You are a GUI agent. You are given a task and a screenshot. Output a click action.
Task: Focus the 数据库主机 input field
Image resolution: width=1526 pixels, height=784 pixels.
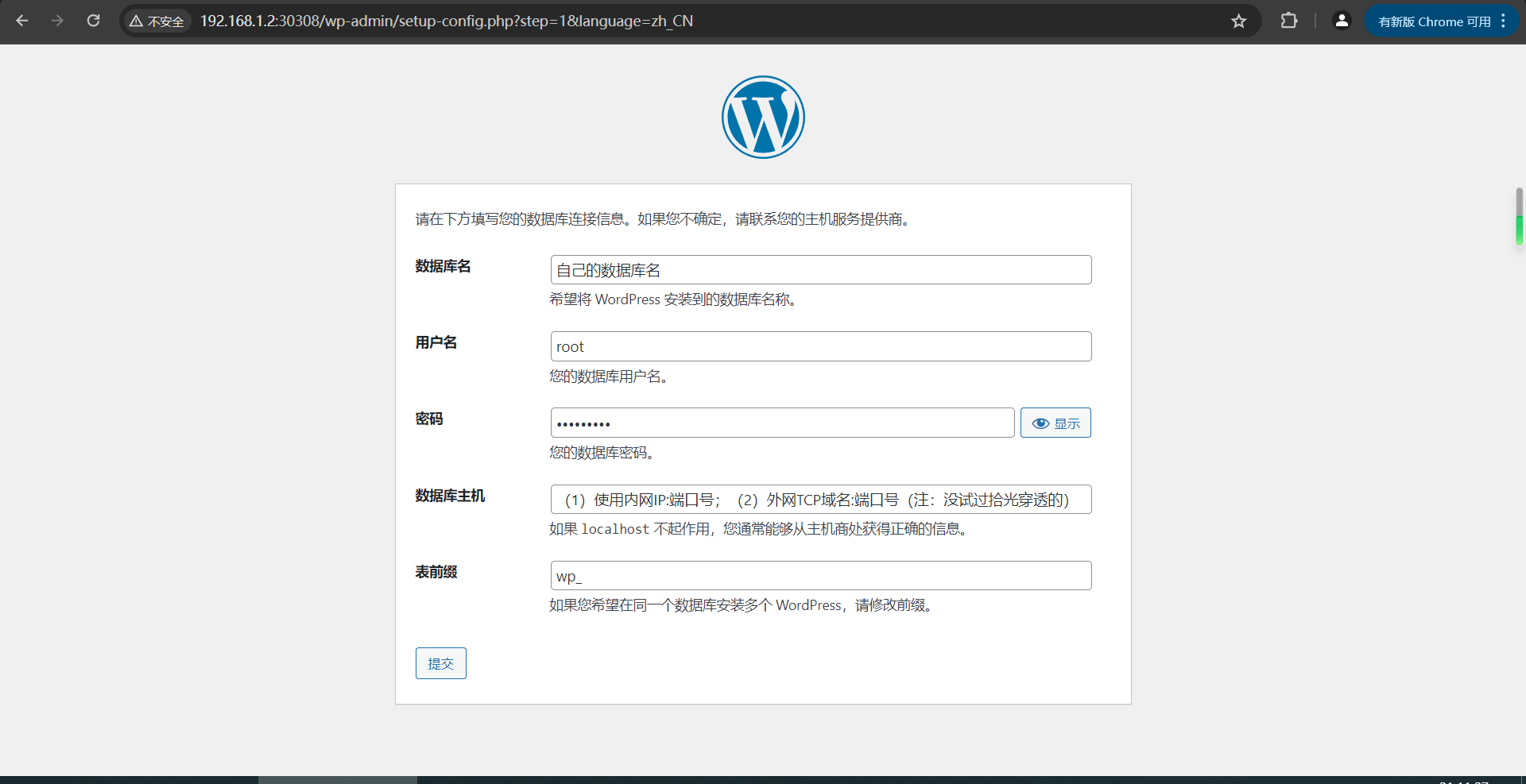tap(821, 500)
